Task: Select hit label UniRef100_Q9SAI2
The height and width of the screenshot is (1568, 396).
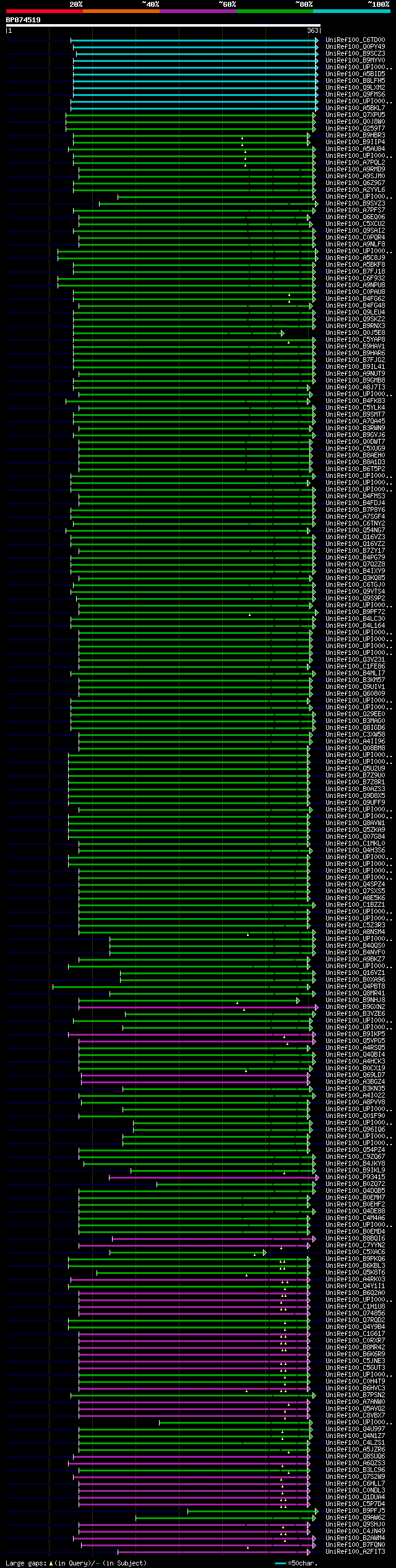Action: tap(355, 231)
